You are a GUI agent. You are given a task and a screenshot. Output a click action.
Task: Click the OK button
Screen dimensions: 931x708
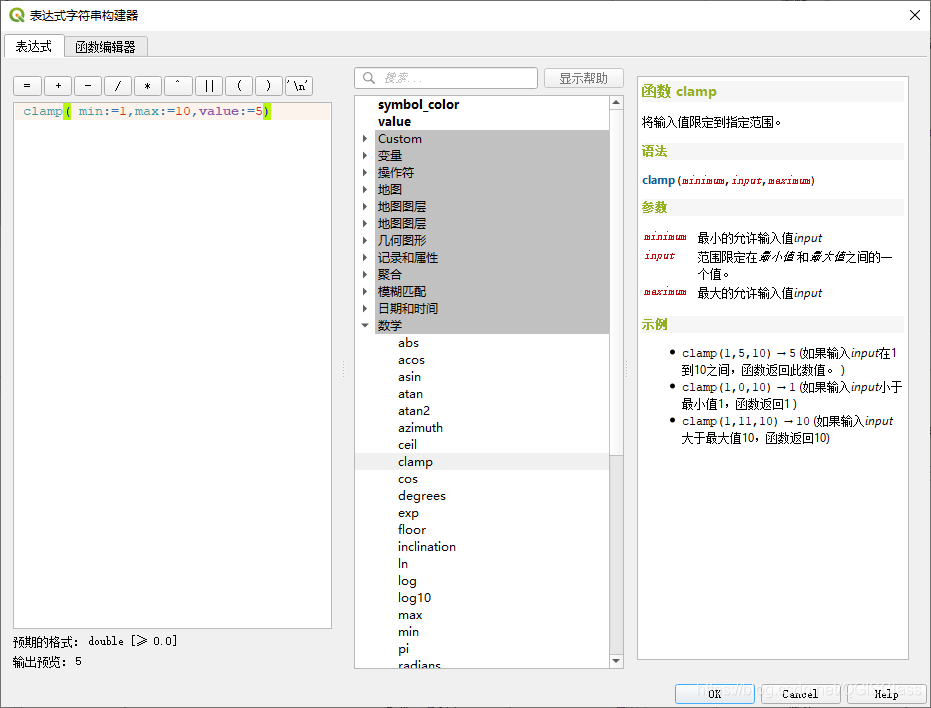714,694
